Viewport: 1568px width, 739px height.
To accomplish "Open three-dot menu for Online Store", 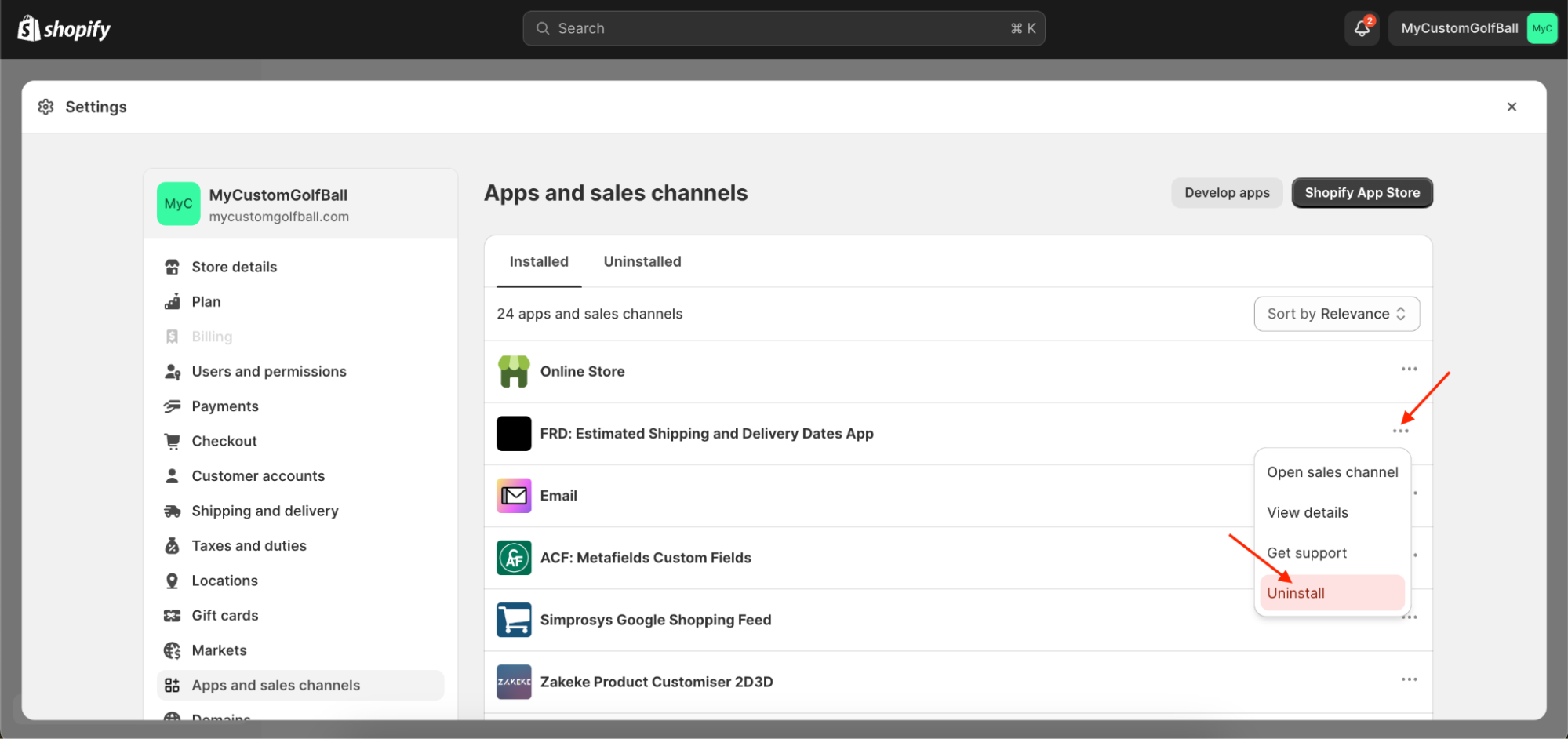I will click(1409, 369).
